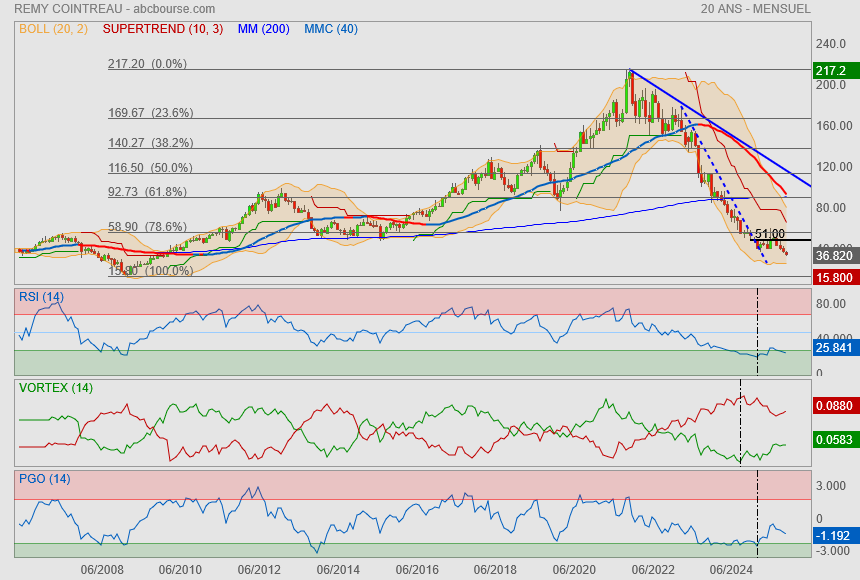Click the 06/2020 date on time axis
Viewport: 860px width, 580px height.
pos(574,570)
